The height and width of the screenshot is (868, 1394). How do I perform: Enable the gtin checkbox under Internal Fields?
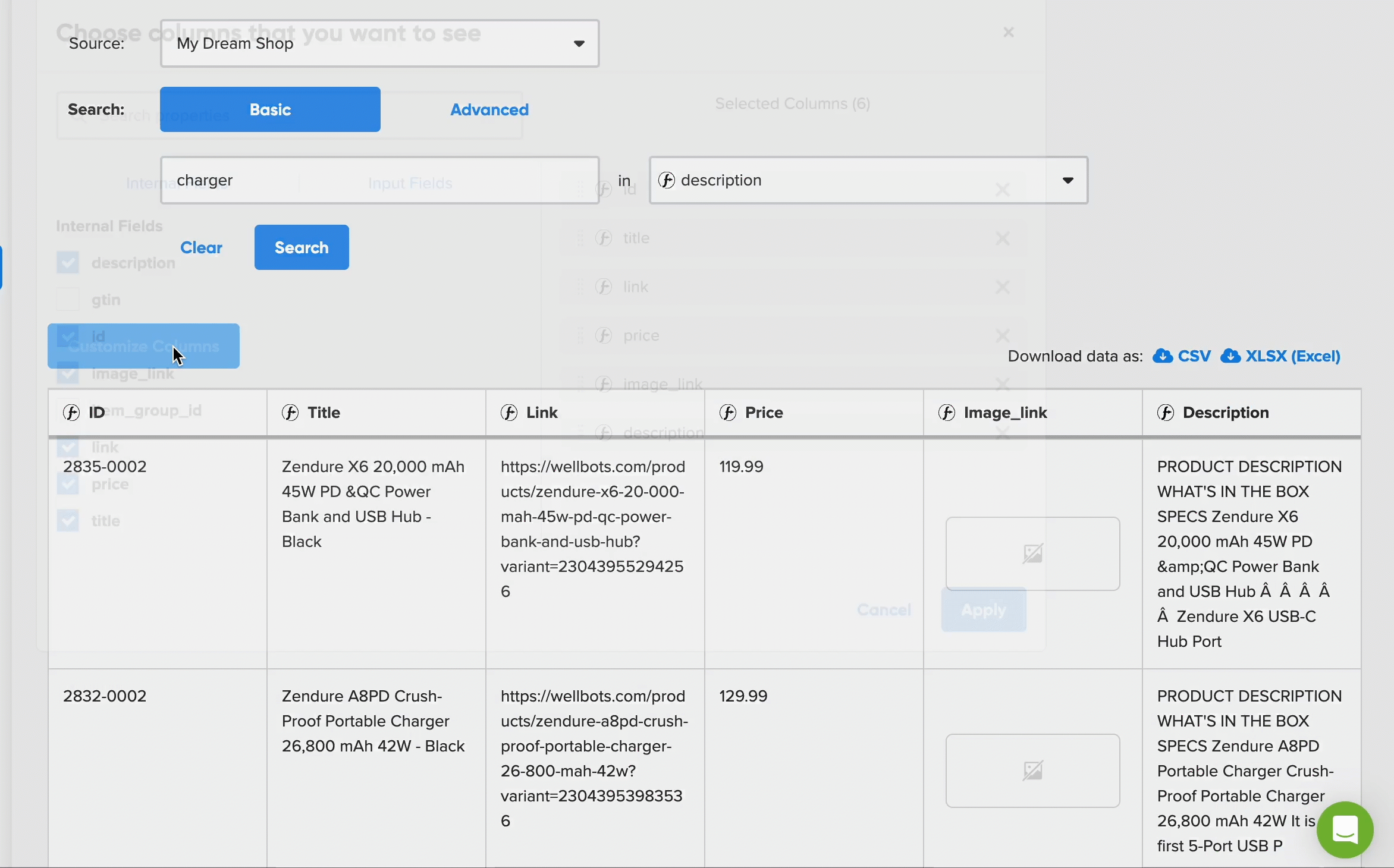coord(68,299)
